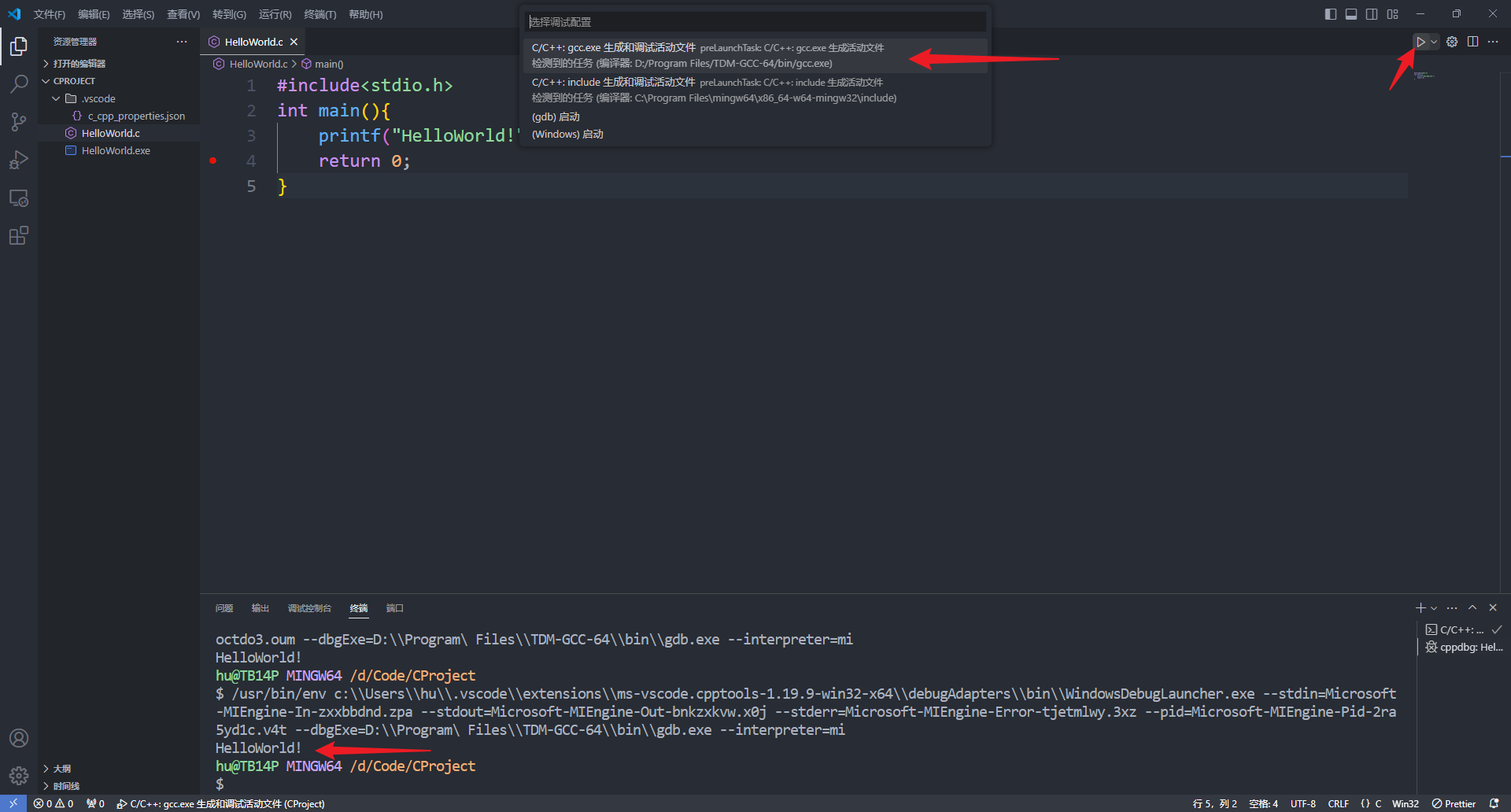The width and height of the screenshot is (1511, 812).
Task: Open the Manage gear icon in activity bar
Action: pos(19,776)
